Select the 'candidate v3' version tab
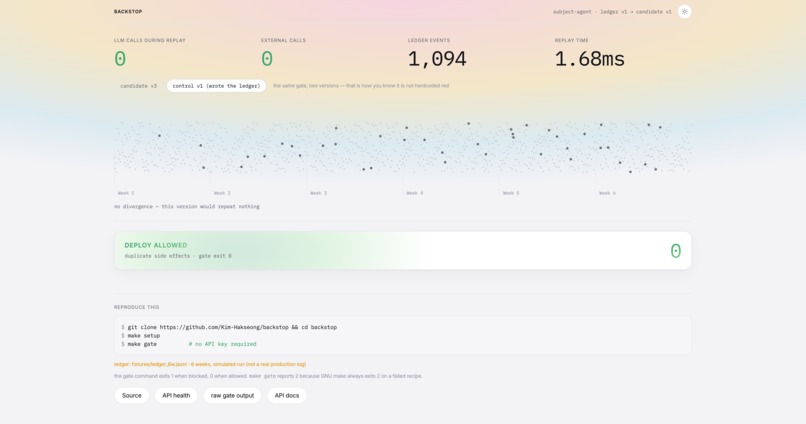The width and height of the screenshot is (806, 424). [138, 86]
